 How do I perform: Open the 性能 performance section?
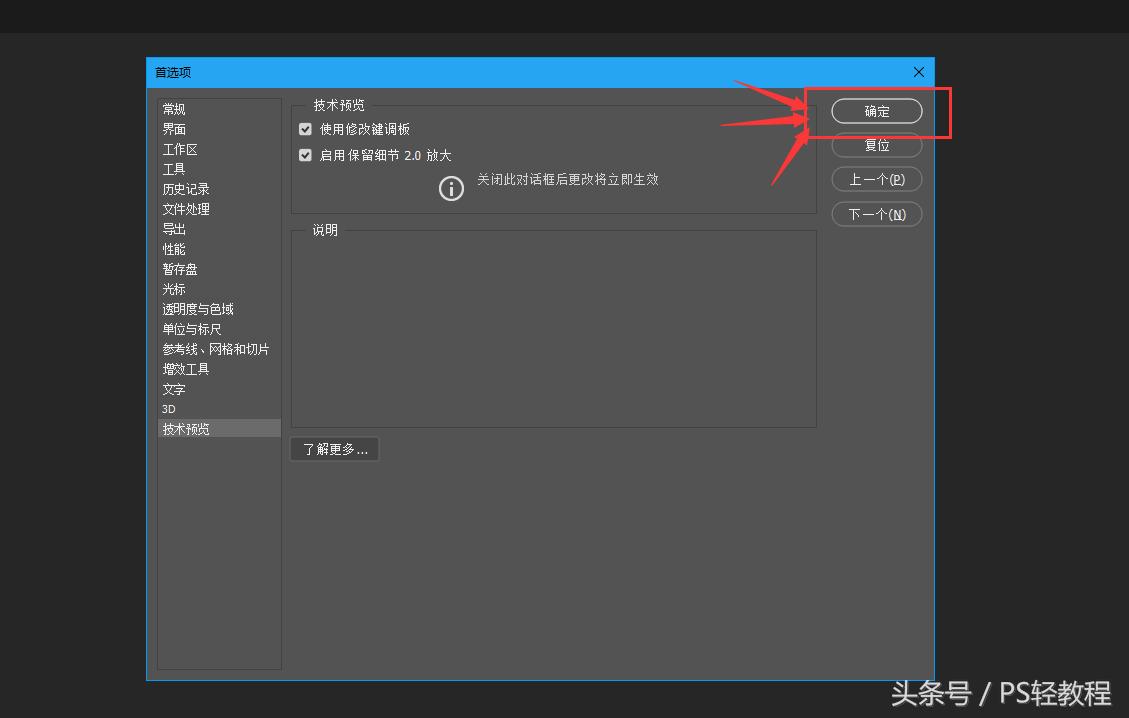tap(173, 248)
